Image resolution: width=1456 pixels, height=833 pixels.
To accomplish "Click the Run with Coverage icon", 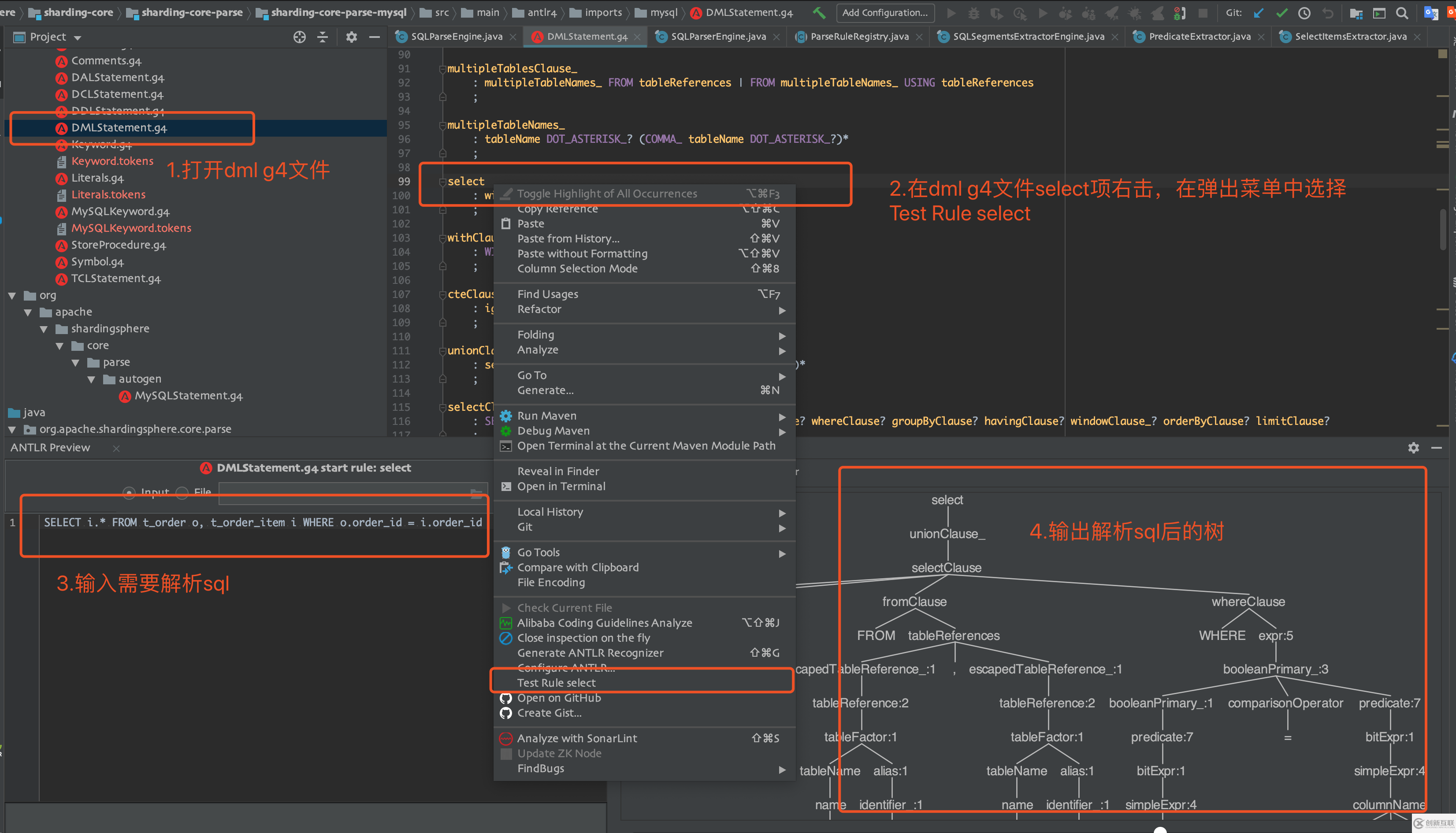I will click(x=997, y=13).
